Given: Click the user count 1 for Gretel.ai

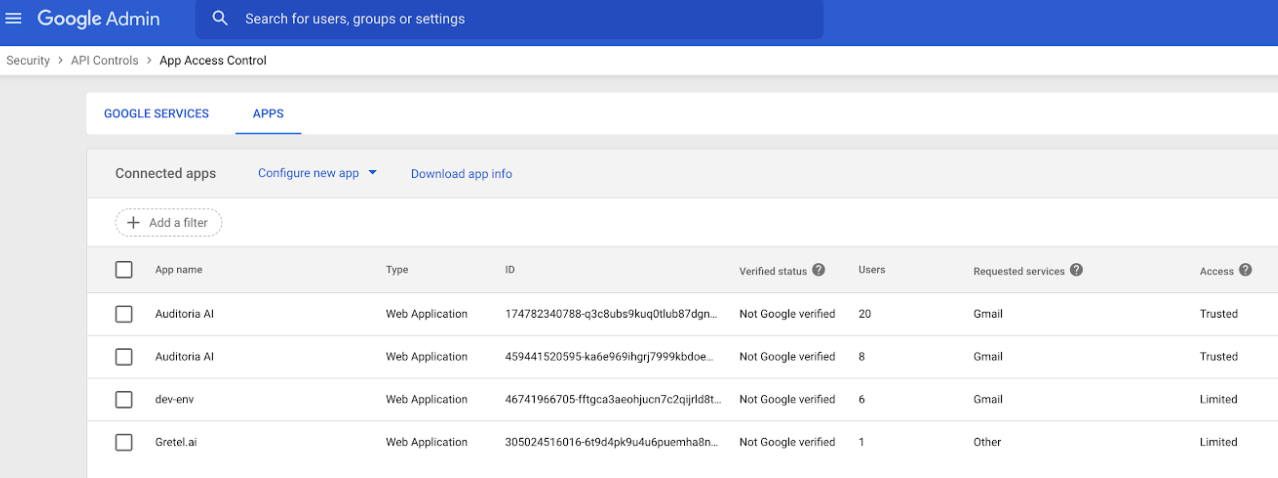Looking at the screenshot, I should pos(861,442).
